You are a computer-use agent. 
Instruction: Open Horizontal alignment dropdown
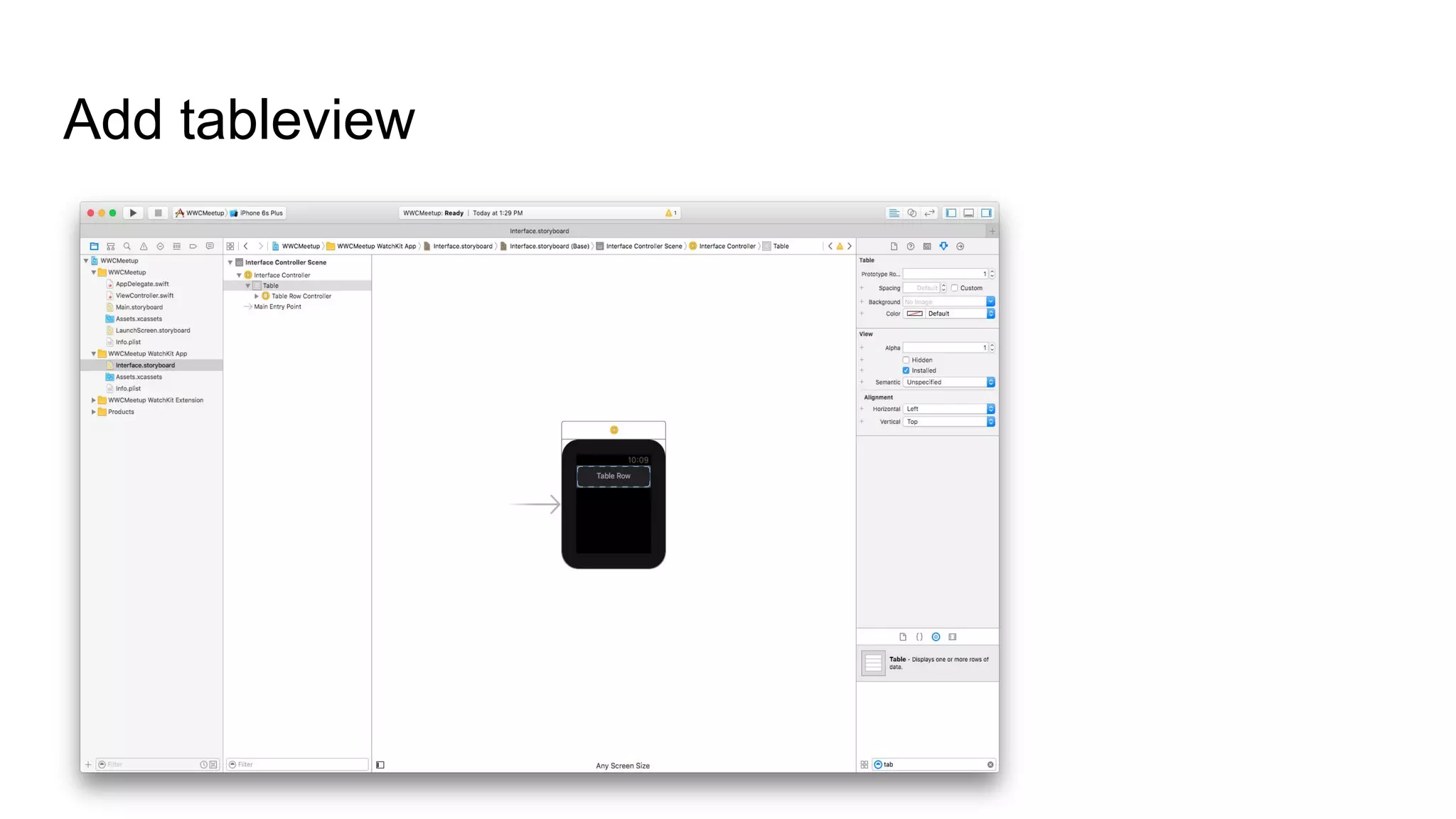948,409
